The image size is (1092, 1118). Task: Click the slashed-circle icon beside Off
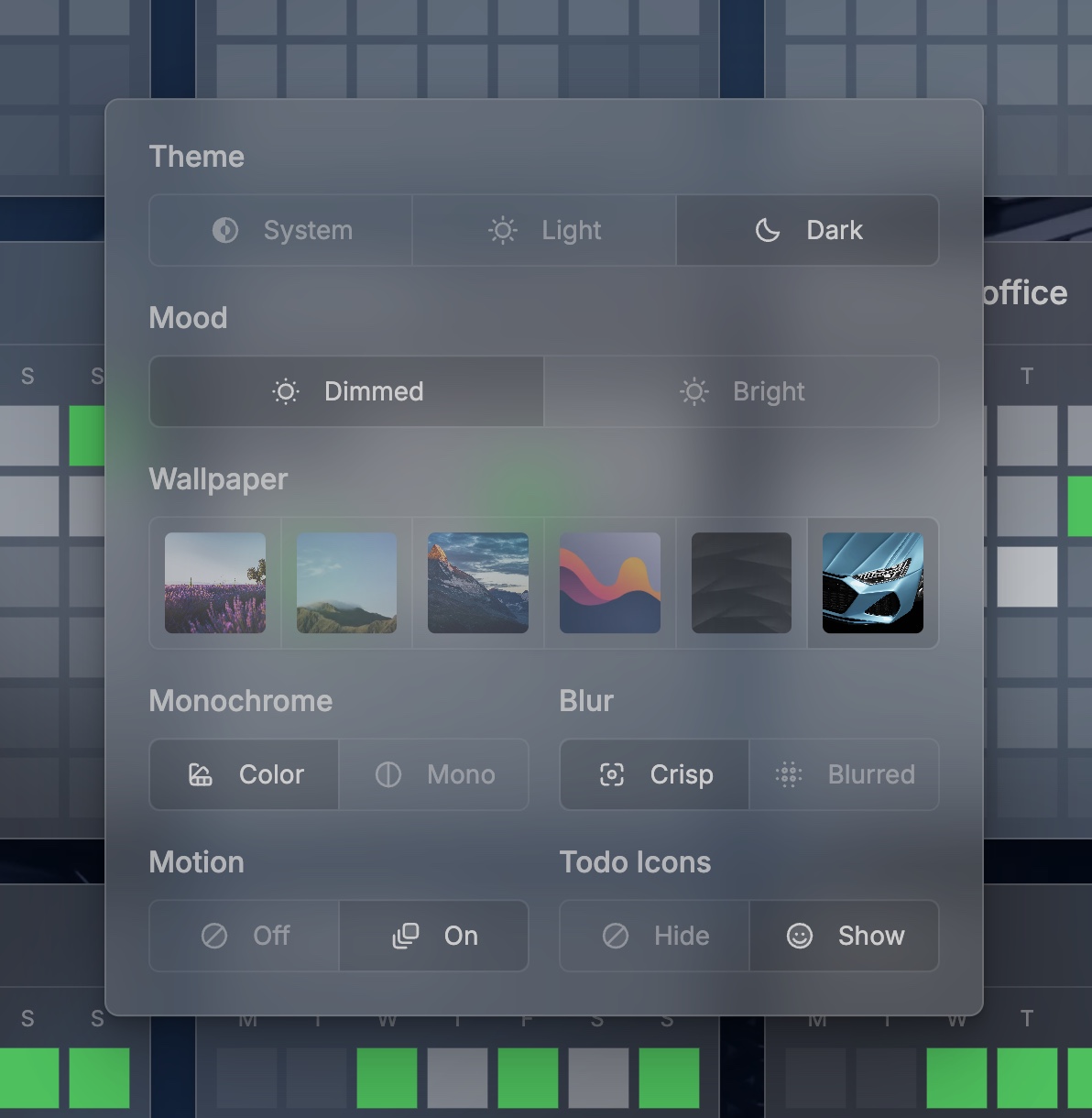click(214, 936)
